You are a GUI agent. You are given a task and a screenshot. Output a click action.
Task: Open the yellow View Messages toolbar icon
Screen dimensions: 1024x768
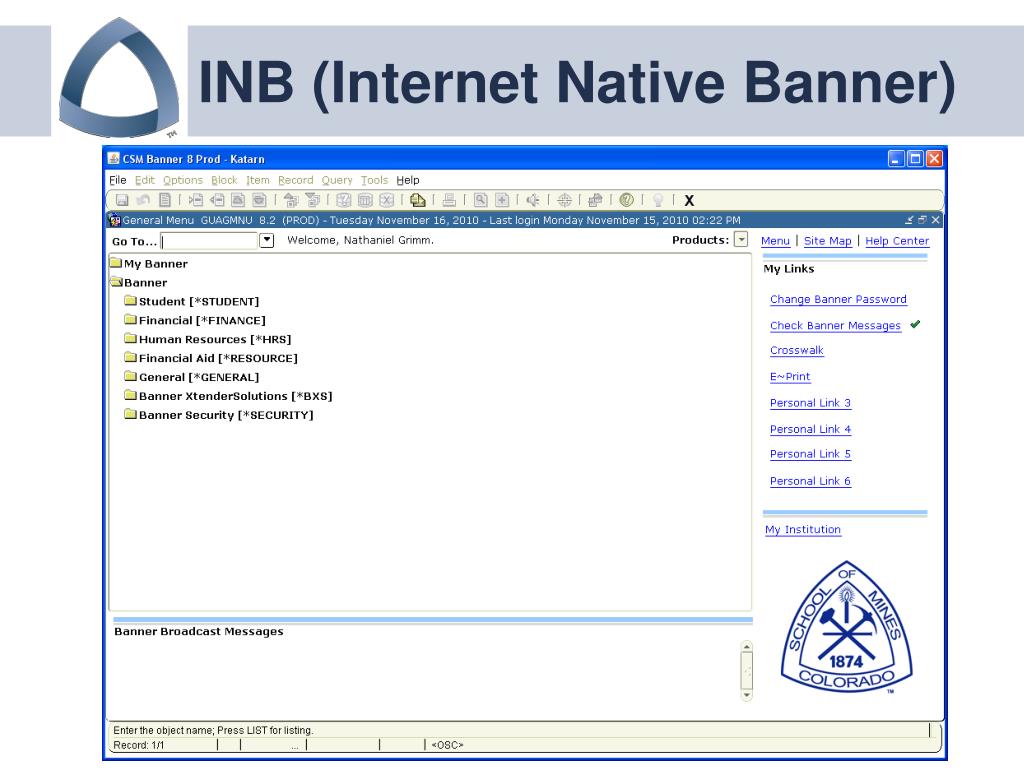(x=417, y=200)
